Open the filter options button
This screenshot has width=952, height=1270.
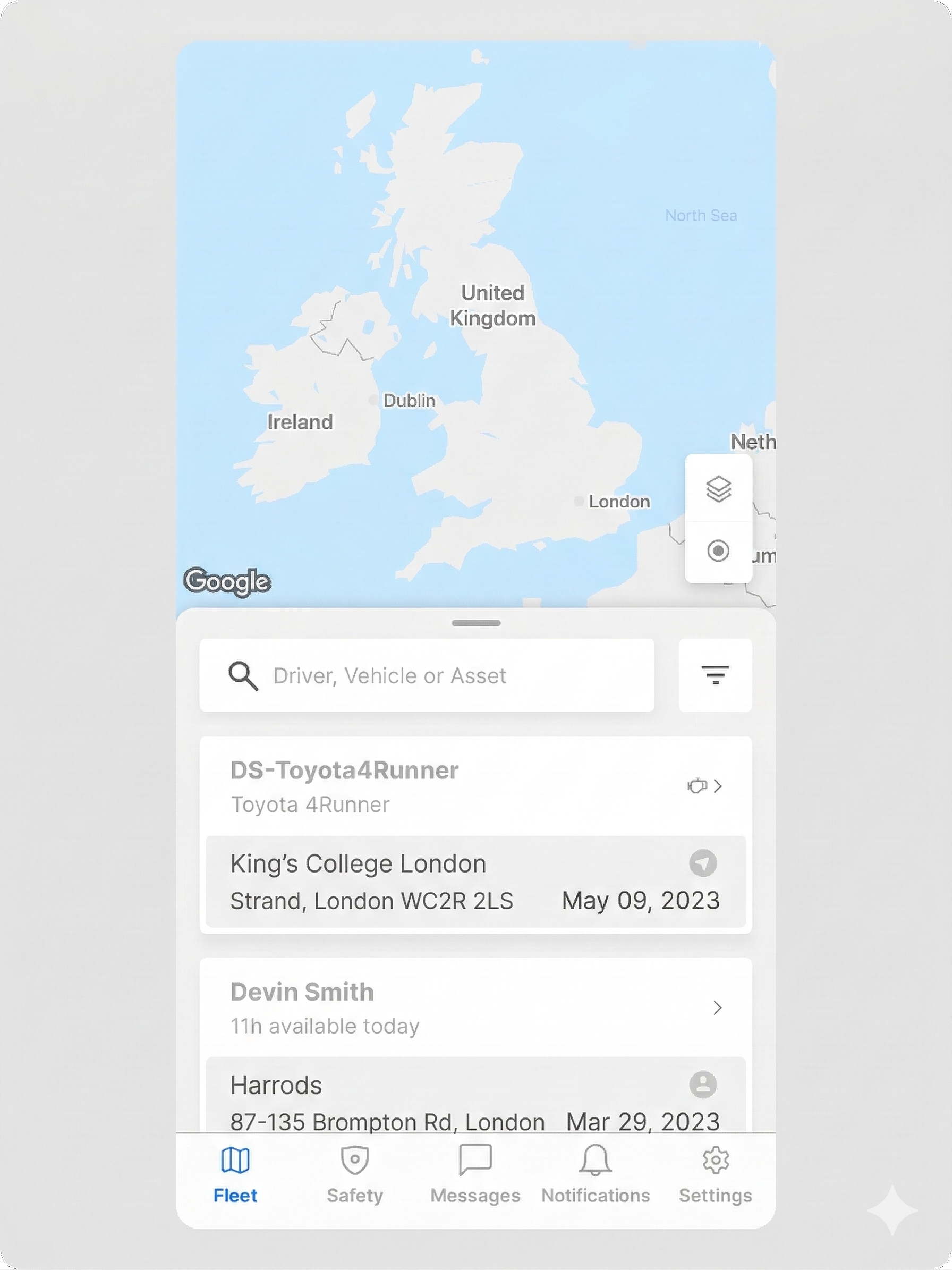(x=715, y=675)
